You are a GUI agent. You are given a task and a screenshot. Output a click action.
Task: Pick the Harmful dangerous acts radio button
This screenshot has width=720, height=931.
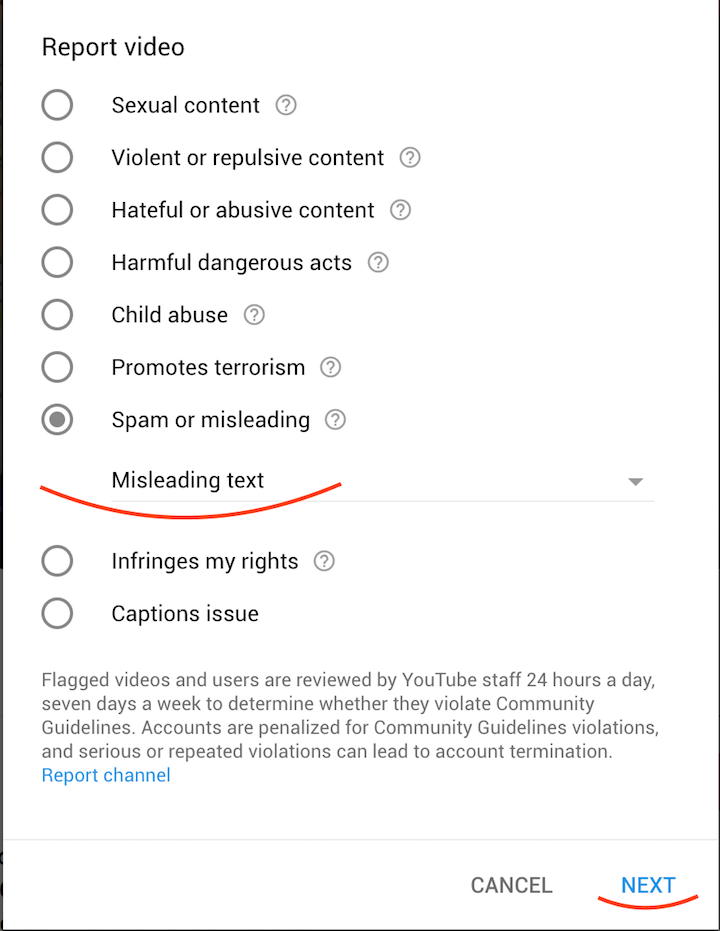click(57, 263)
